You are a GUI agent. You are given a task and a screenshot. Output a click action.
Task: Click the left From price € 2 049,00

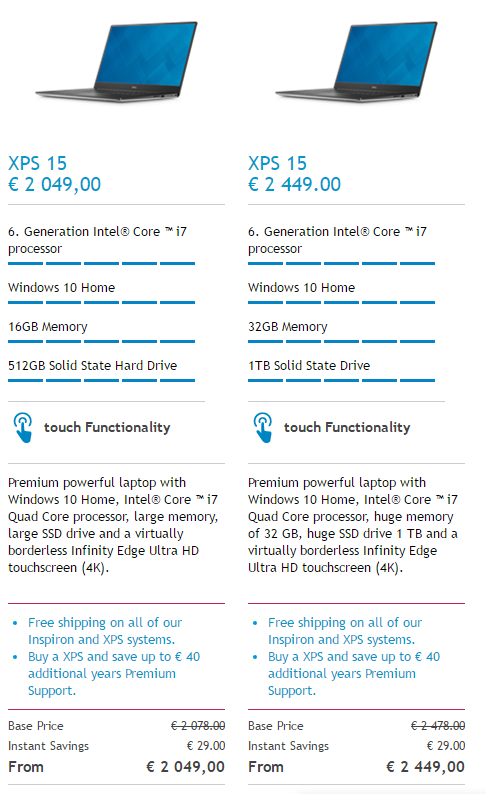tap(185, 767)
